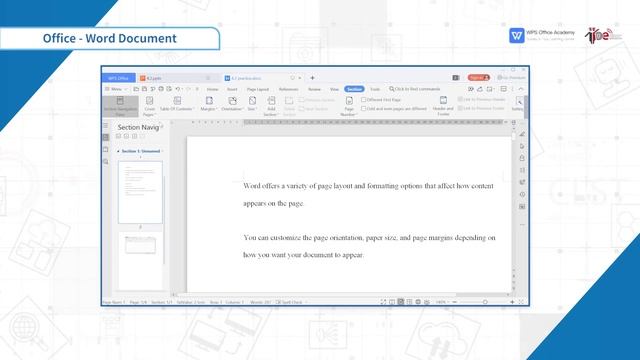The height and width of the screenshot is (360, 640).
Task: Click the selection icon in right sidebar
Action: coord(522,146)
